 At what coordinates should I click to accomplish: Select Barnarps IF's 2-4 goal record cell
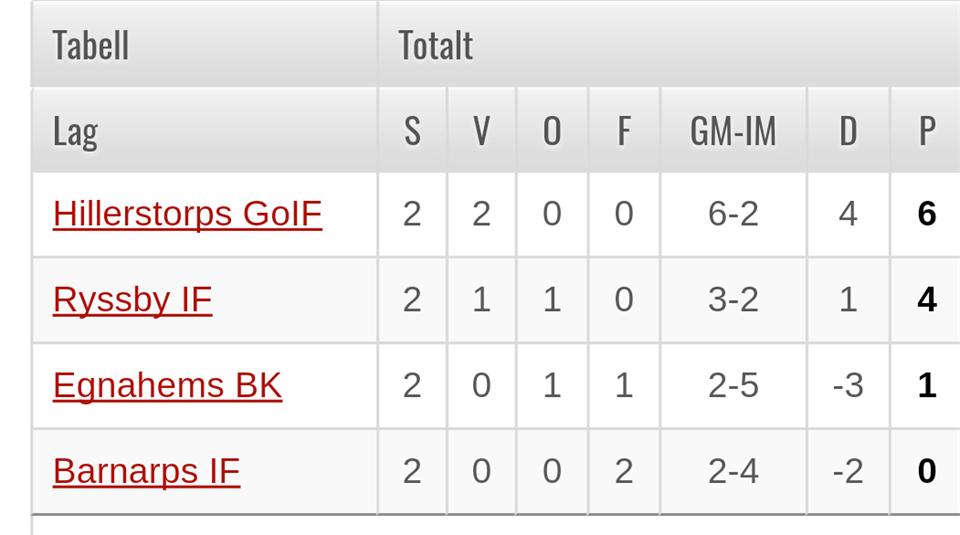point(733,471)
